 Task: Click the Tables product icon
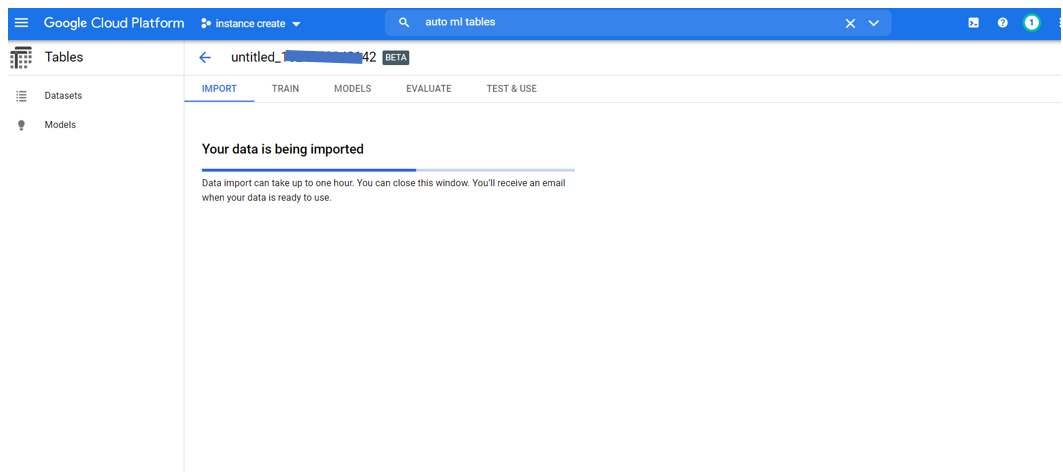[x=21, y=58]
